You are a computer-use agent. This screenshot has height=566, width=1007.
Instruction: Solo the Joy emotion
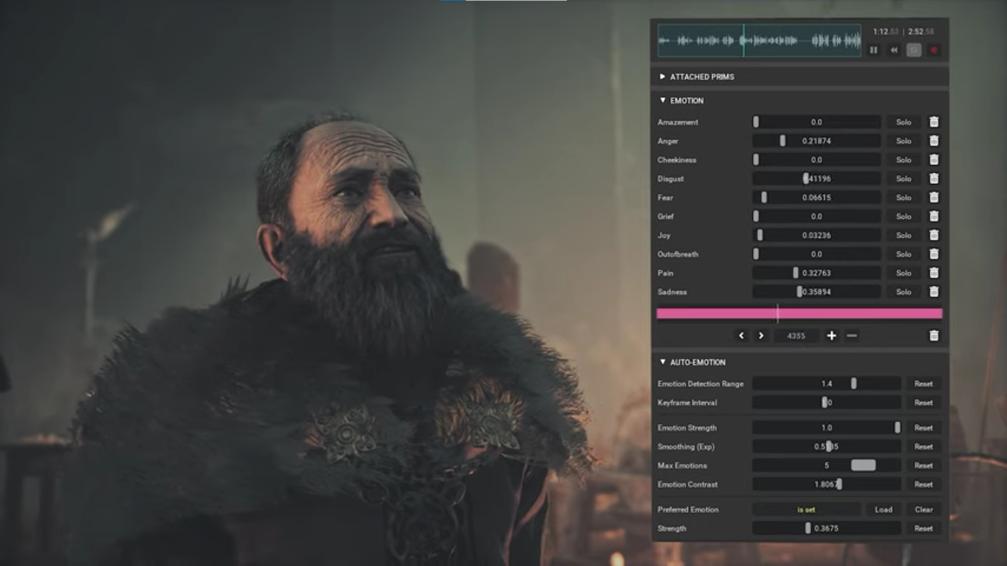click(904, 235)
